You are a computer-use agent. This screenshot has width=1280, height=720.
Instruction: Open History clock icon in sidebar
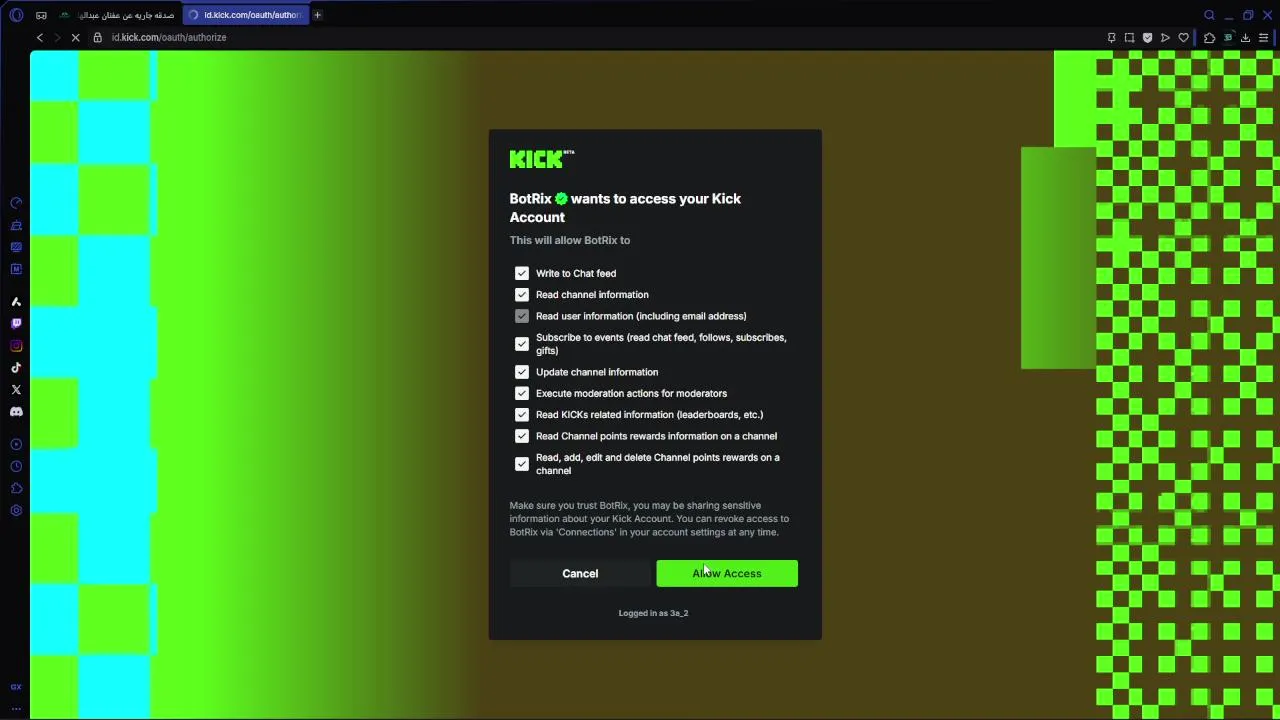point(16,467)
